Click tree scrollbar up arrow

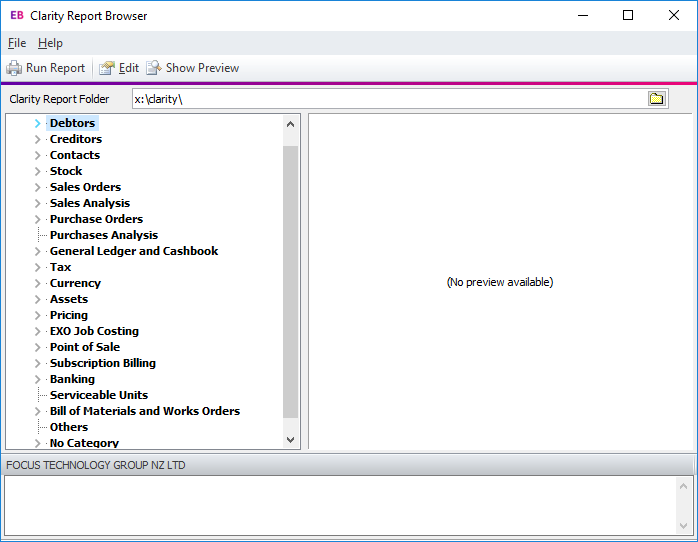(x=290, y=124)
